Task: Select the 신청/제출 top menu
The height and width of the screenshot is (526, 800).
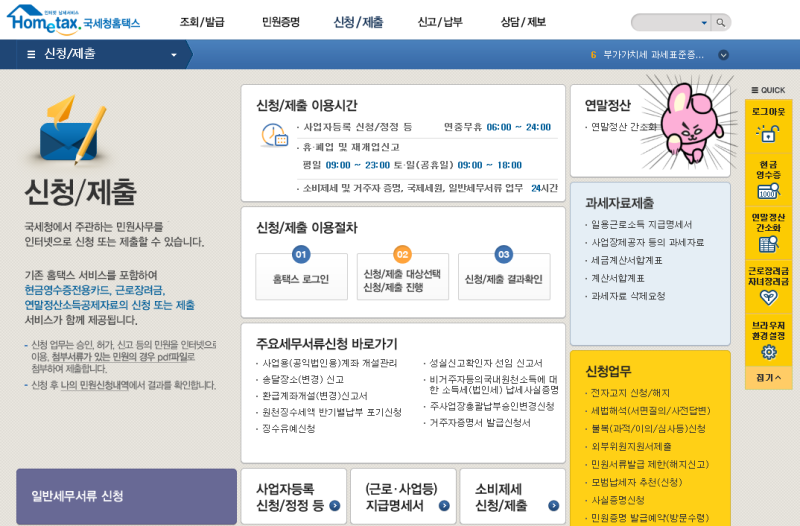Action: (x=358, y=22)
